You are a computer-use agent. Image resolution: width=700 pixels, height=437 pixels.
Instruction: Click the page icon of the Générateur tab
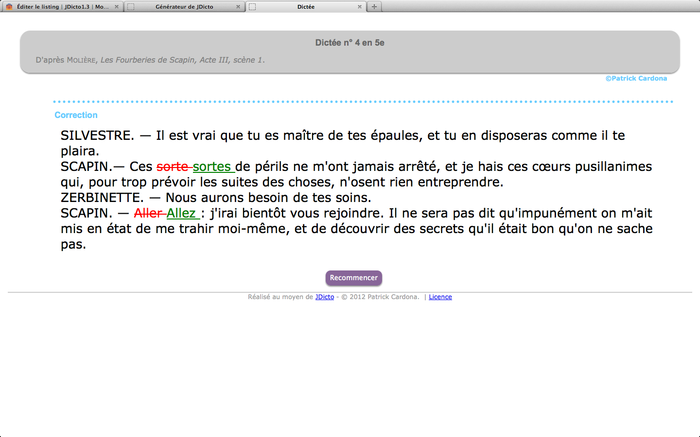131,6
